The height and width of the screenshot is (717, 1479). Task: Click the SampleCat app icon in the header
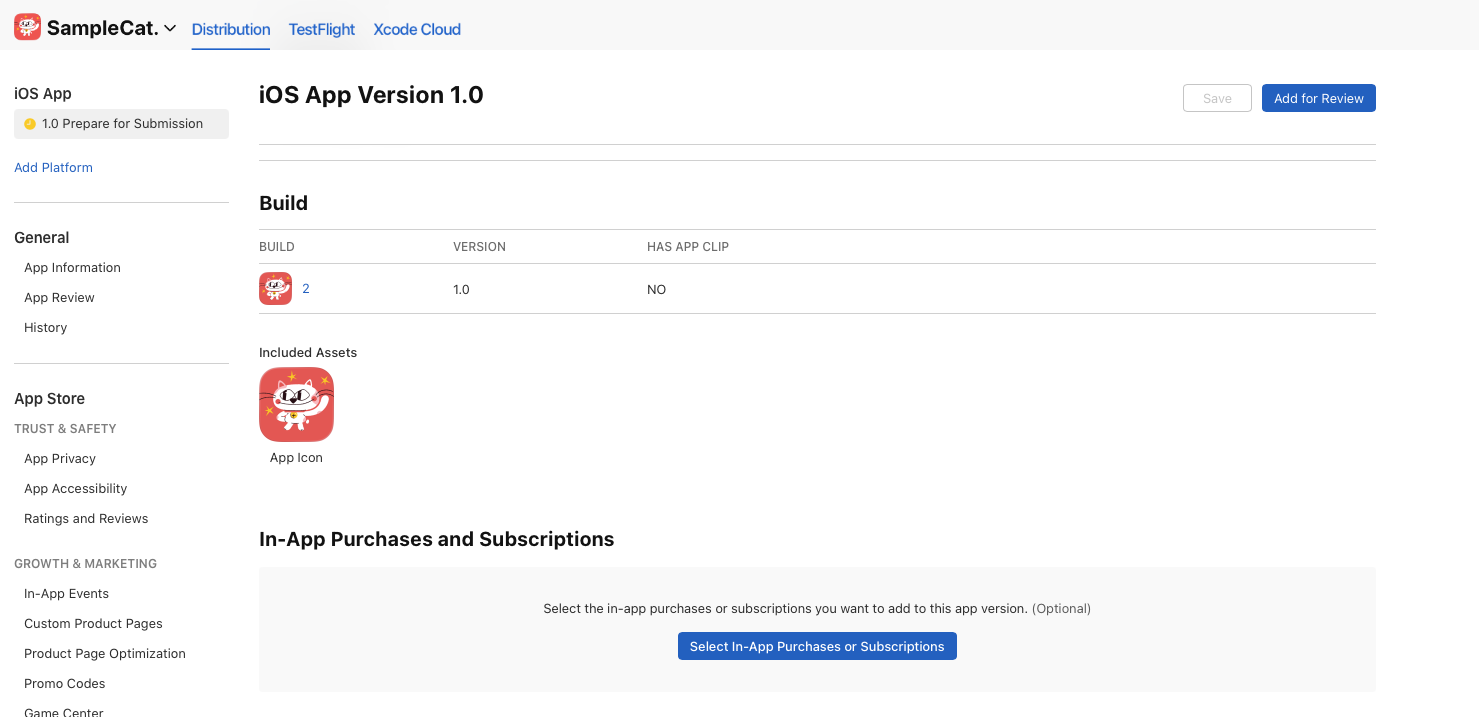(x=26, y=26)
